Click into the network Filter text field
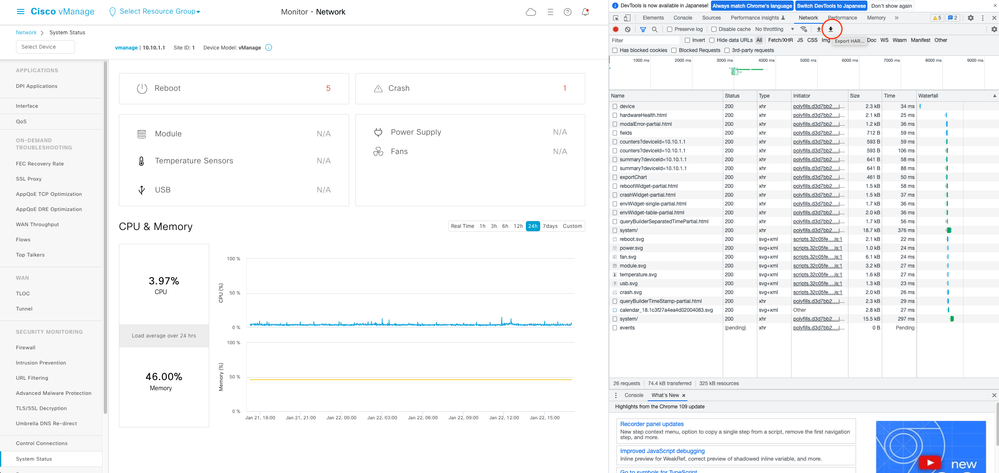Viewport: 999px width, 473px height. (x=643, y=40)
